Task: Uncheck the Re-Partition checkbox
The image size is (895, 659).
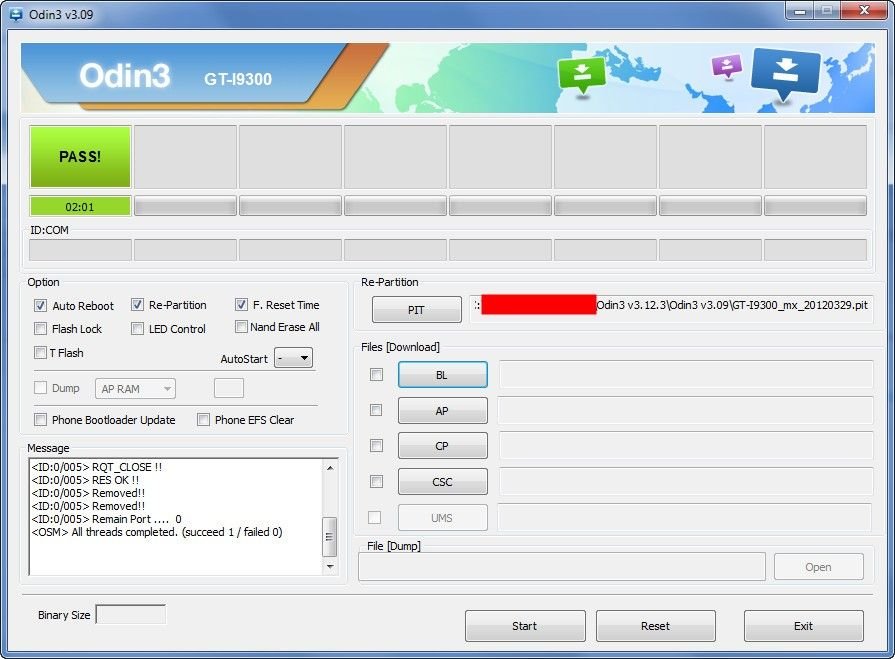Action: pos(138,305)
